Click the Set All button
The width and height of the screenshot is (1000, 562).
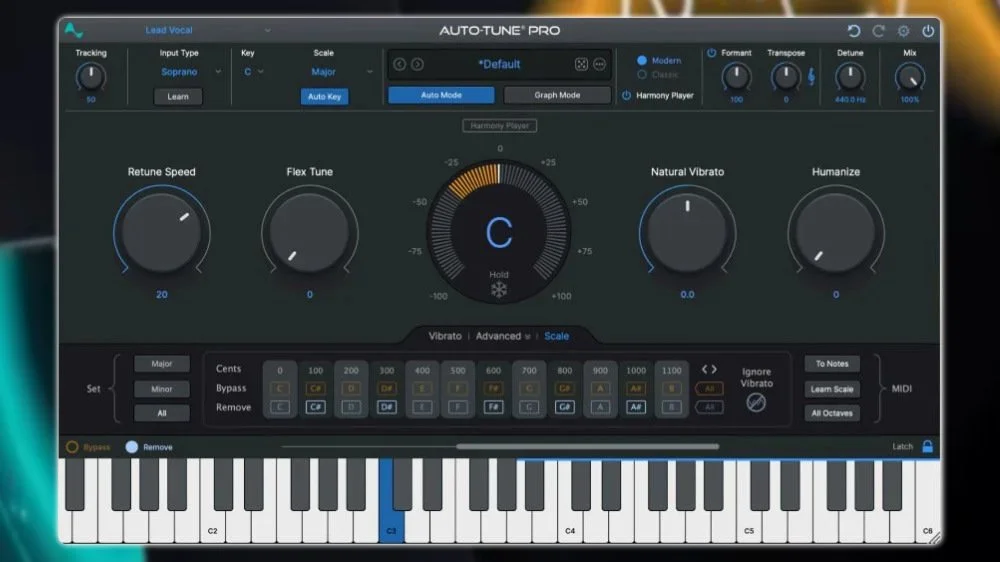[x=161, y=413]
